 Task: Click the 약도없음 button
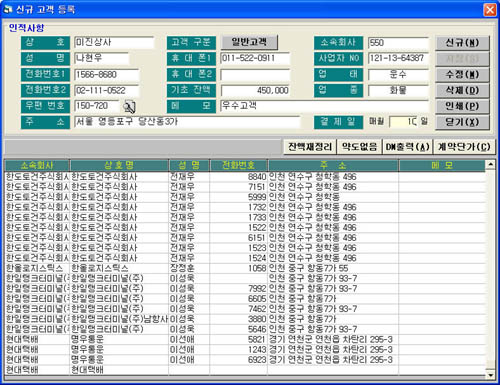tap(359, 147)
